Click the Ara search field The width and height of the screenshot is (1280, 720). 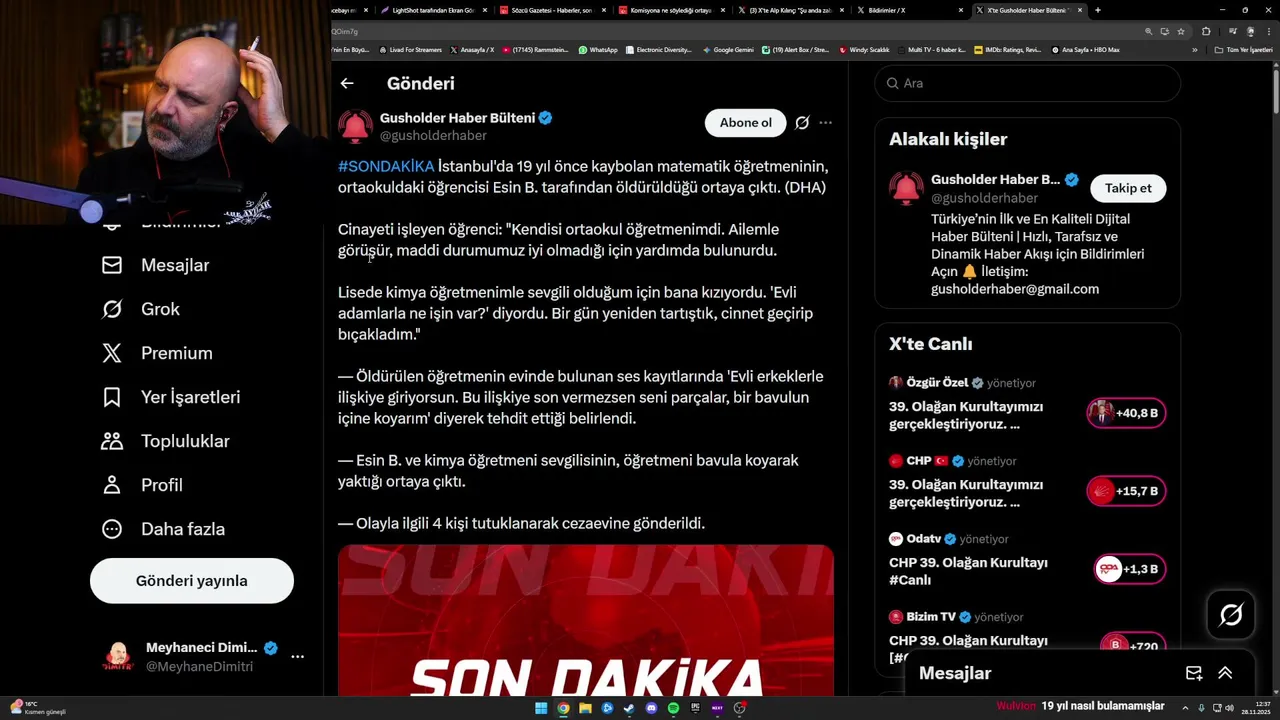[1027, 84]
